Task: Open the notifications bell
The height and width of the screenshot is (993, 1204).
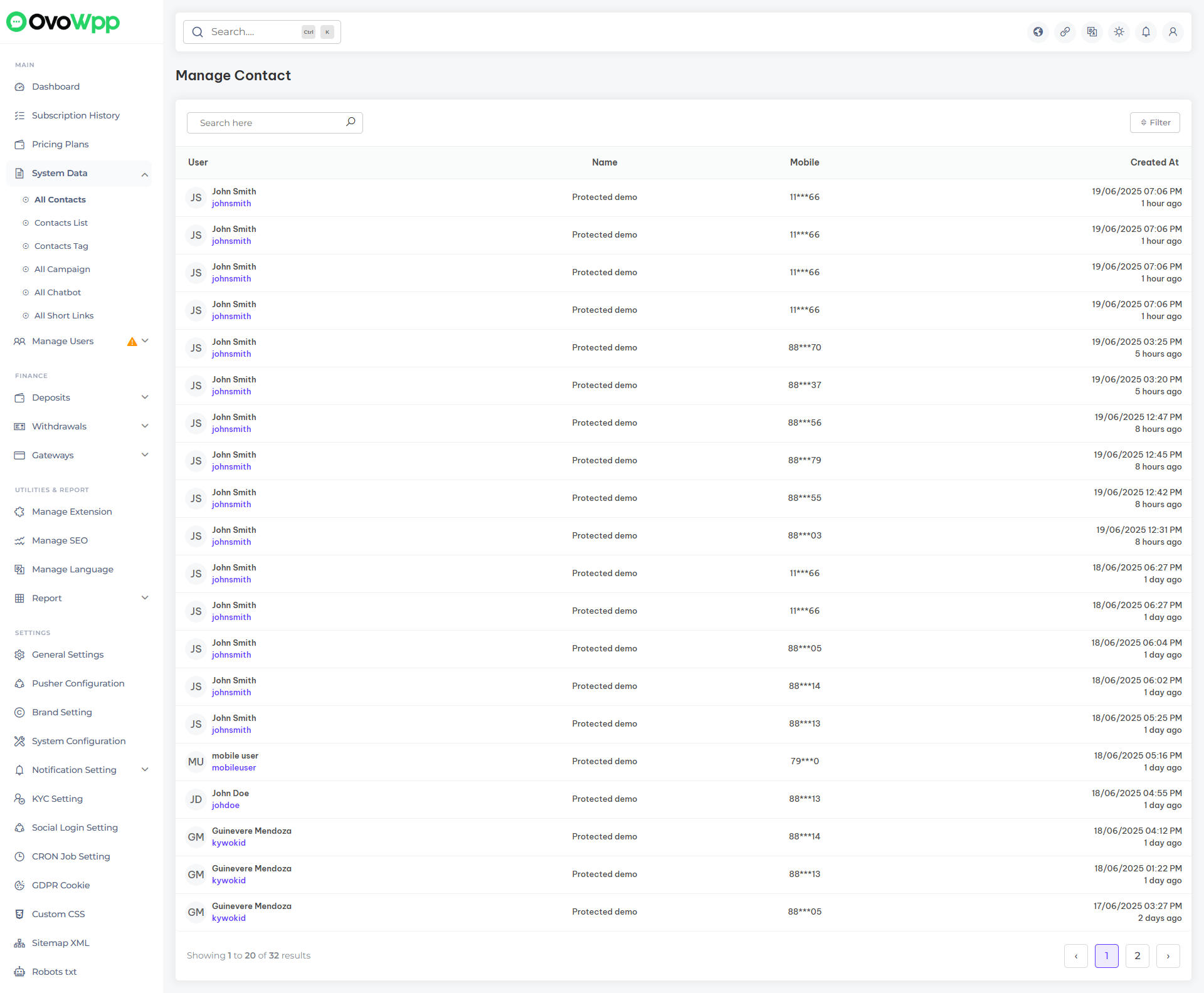Action: click(x=1146, y=32)
